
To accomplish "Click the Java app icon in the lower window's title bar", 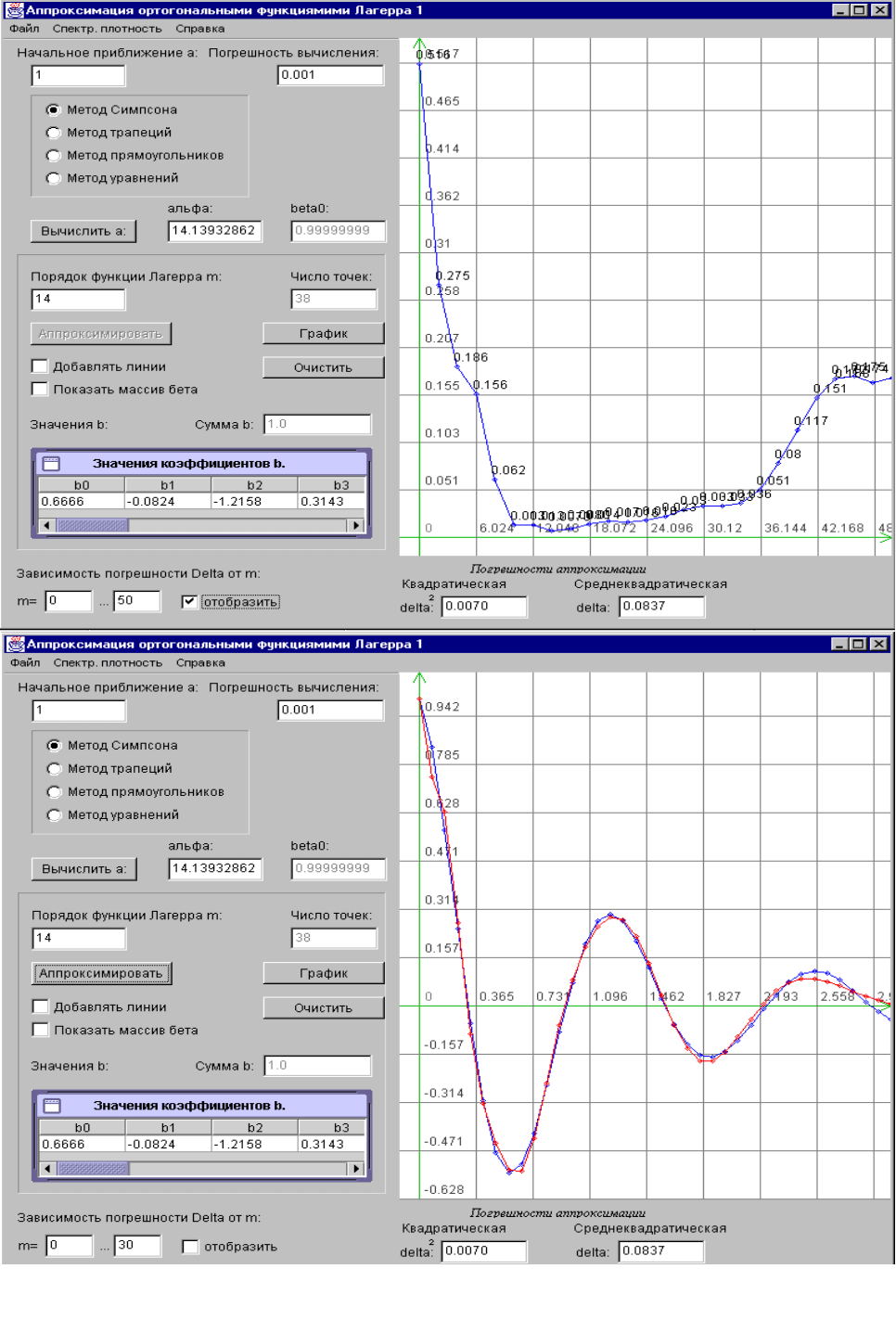I will (15, 644).
